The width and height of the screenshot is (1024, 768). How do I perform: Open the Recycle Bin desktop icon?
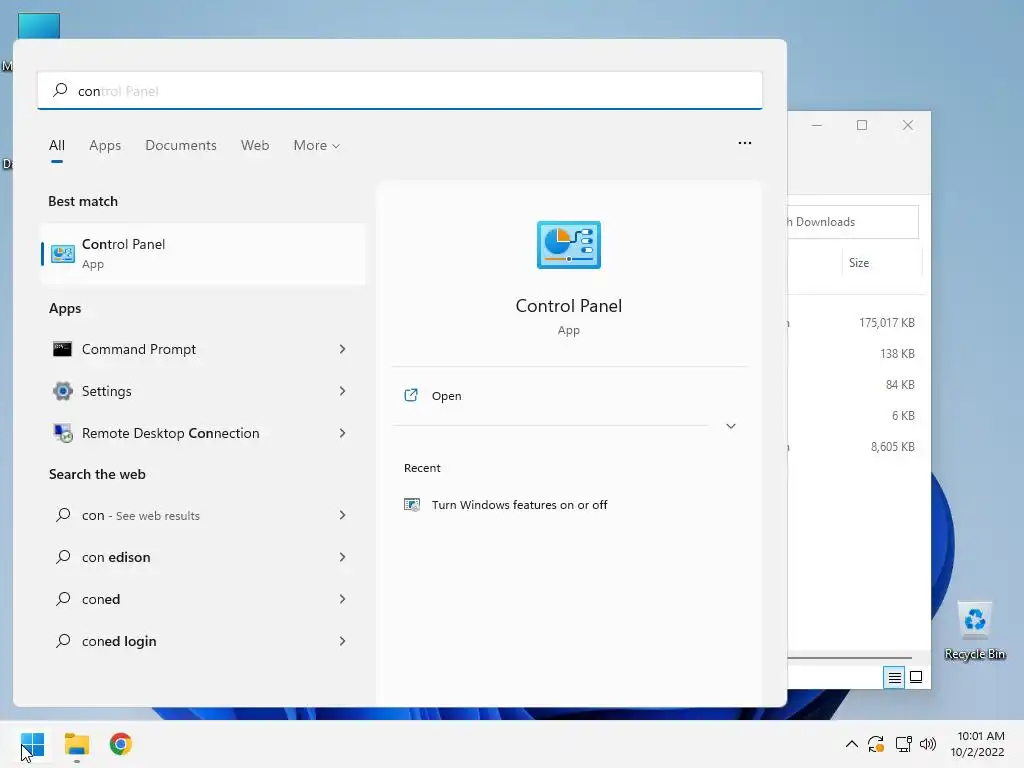[x=974, y=631]
